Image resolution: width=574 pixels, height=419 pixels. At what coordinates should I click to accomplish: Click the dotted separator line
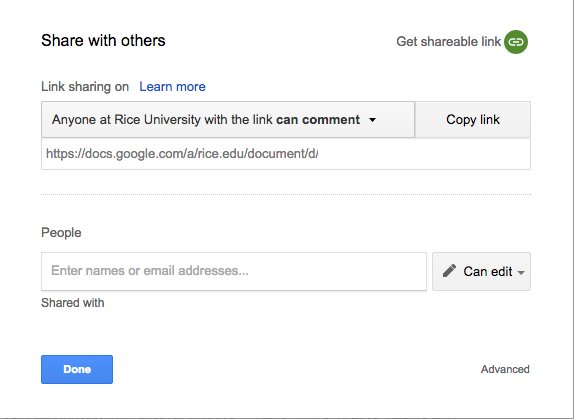pos(286,195)
